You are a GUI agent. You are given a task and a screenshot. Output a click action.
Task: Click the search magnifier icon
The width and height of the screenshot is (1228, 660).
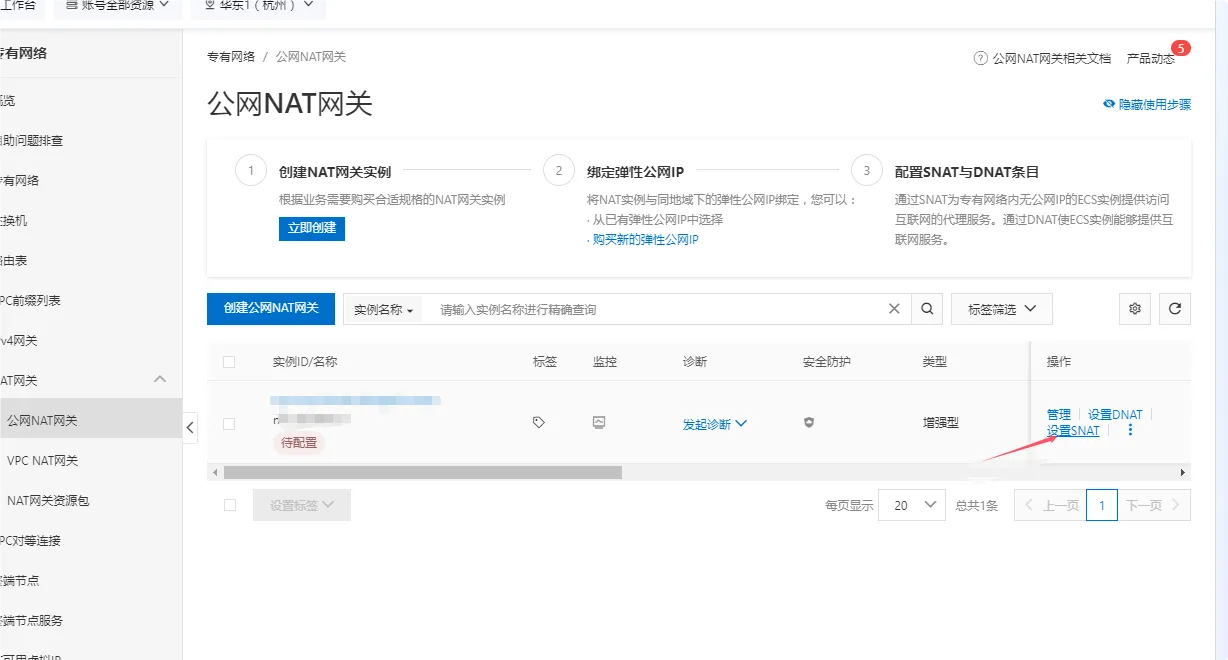(x=927, y=309)
